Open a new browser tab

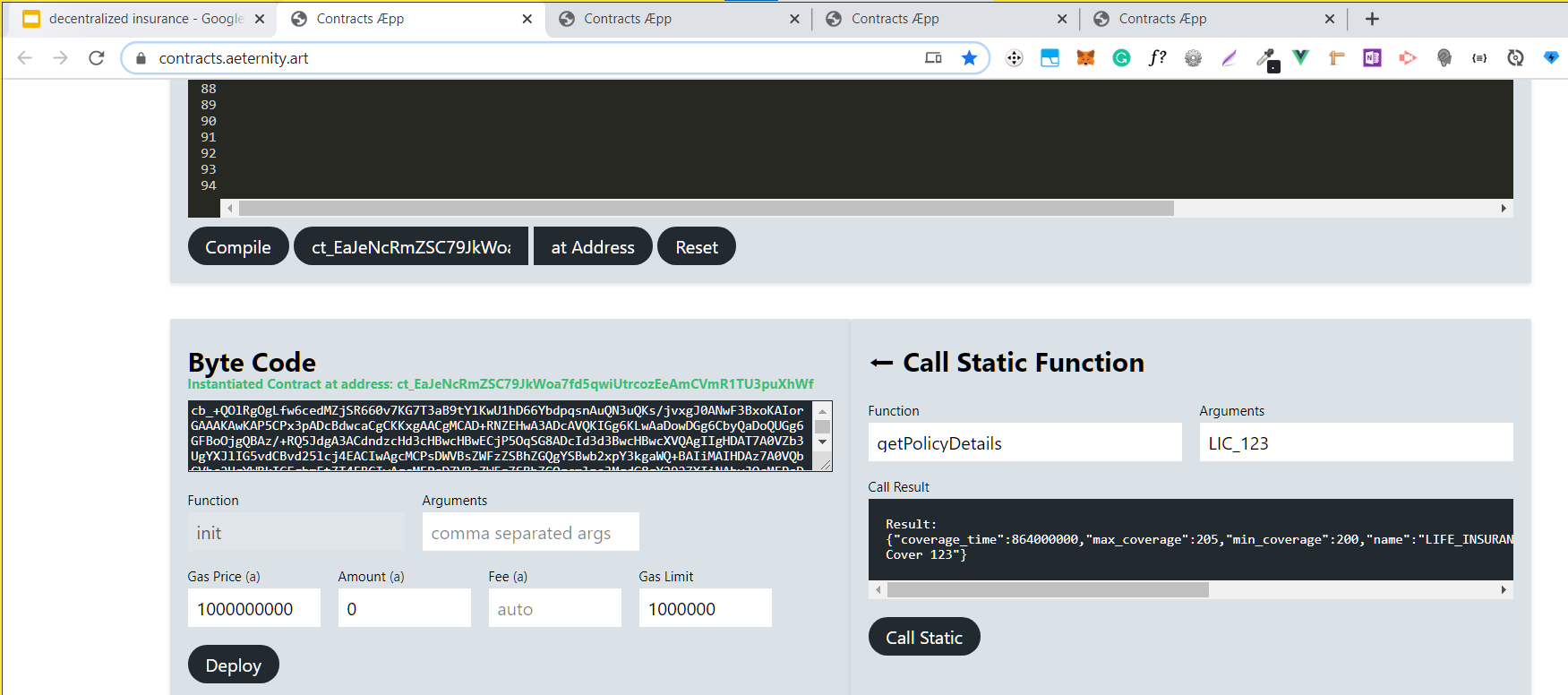click(x=1372, y=19)
